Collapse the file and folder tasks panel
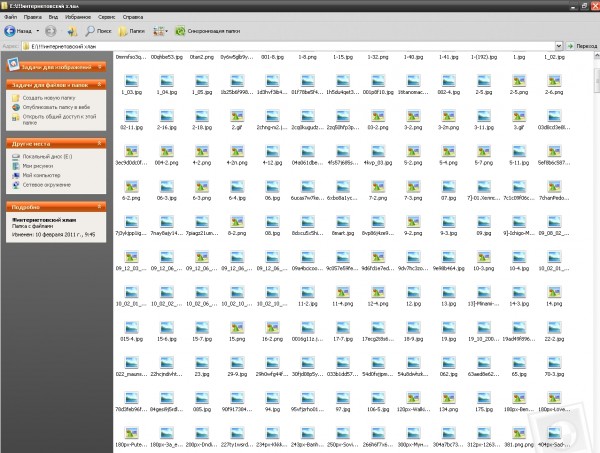 (x=99, y=85)
